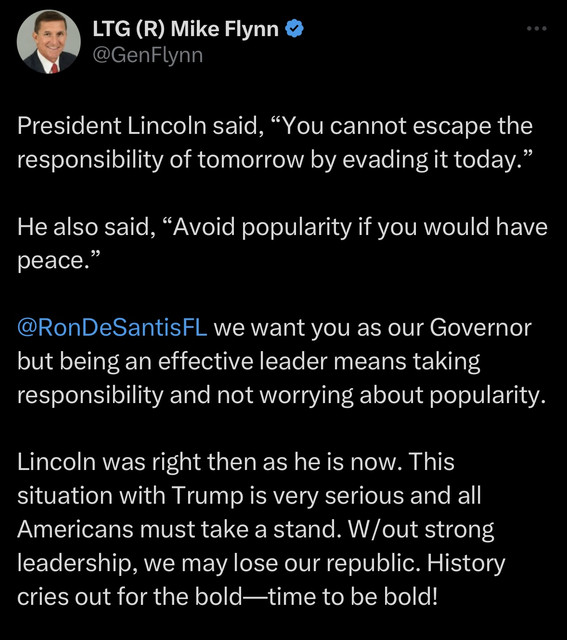Viewport: 567px width, 640px height.
Task: Open the round profile avatar photo
Action: [49, 42]
